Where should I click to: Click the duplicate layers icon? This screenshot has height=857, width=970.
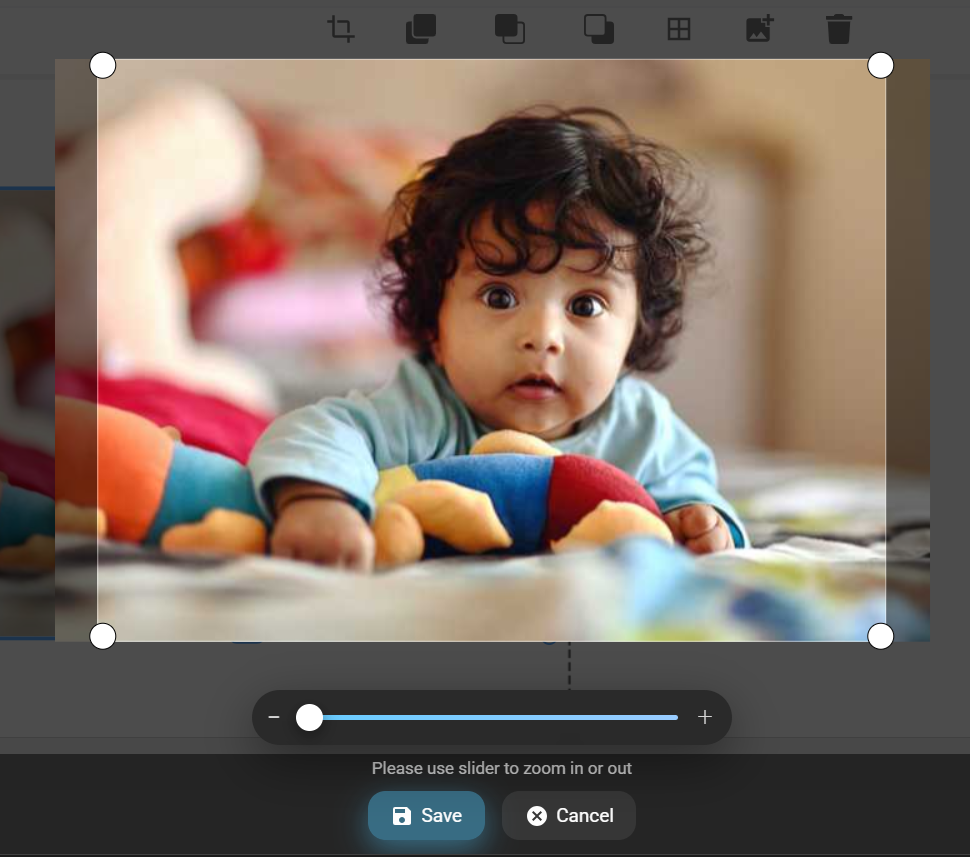(421, 29)
